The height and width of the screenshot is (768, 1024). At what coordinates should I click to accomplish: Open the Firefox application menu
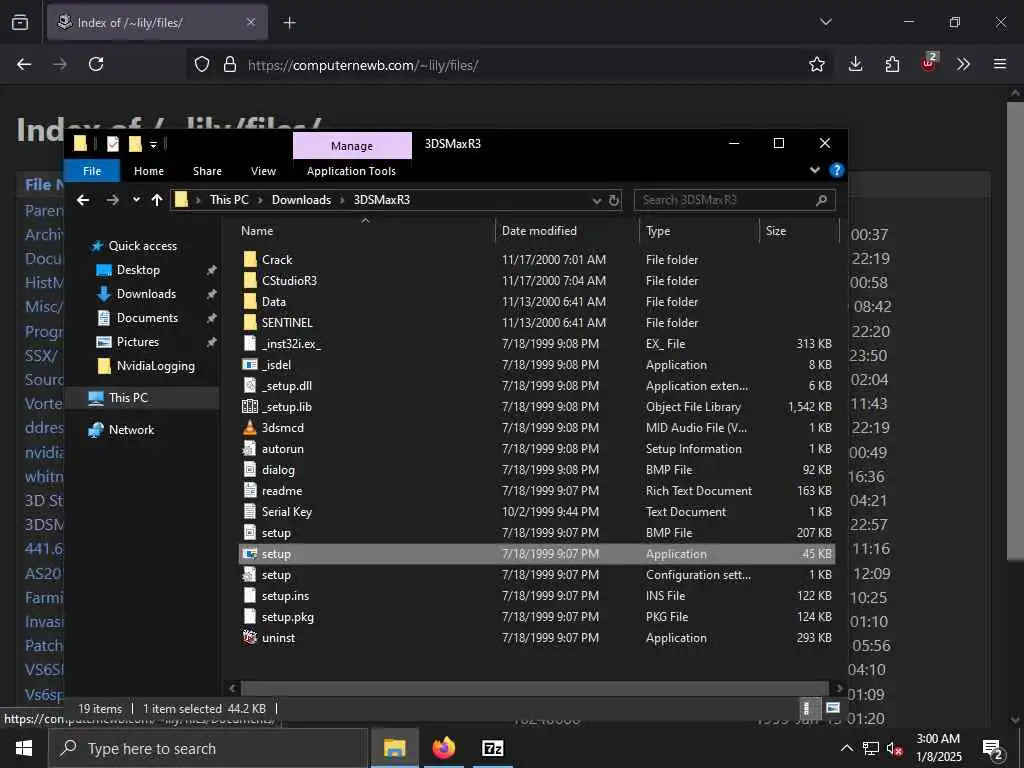pos(1000,64)
